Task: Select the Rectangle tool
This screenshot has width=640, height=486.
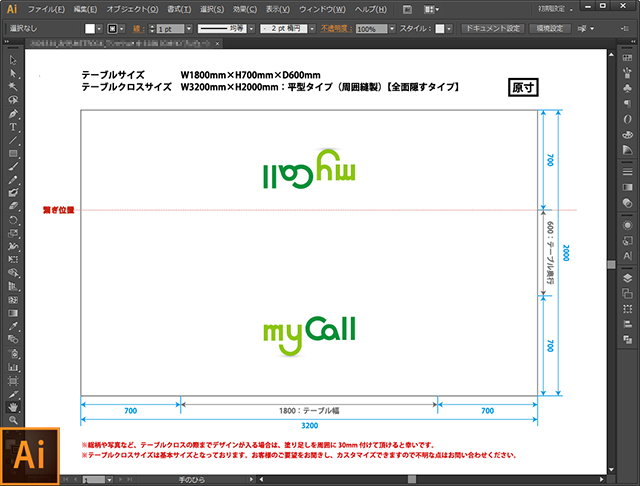Action: click(13, 153)
